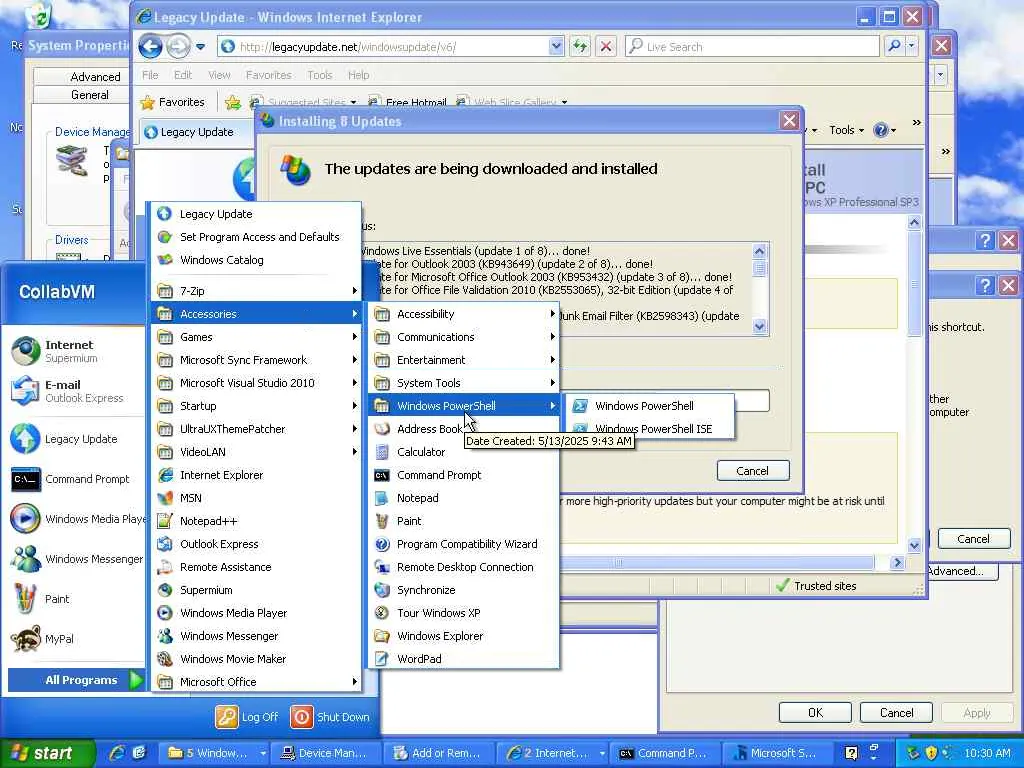Launch Outlook Express from All Programs
Viewport: 1024px width, 768px height.
[257, 544]
